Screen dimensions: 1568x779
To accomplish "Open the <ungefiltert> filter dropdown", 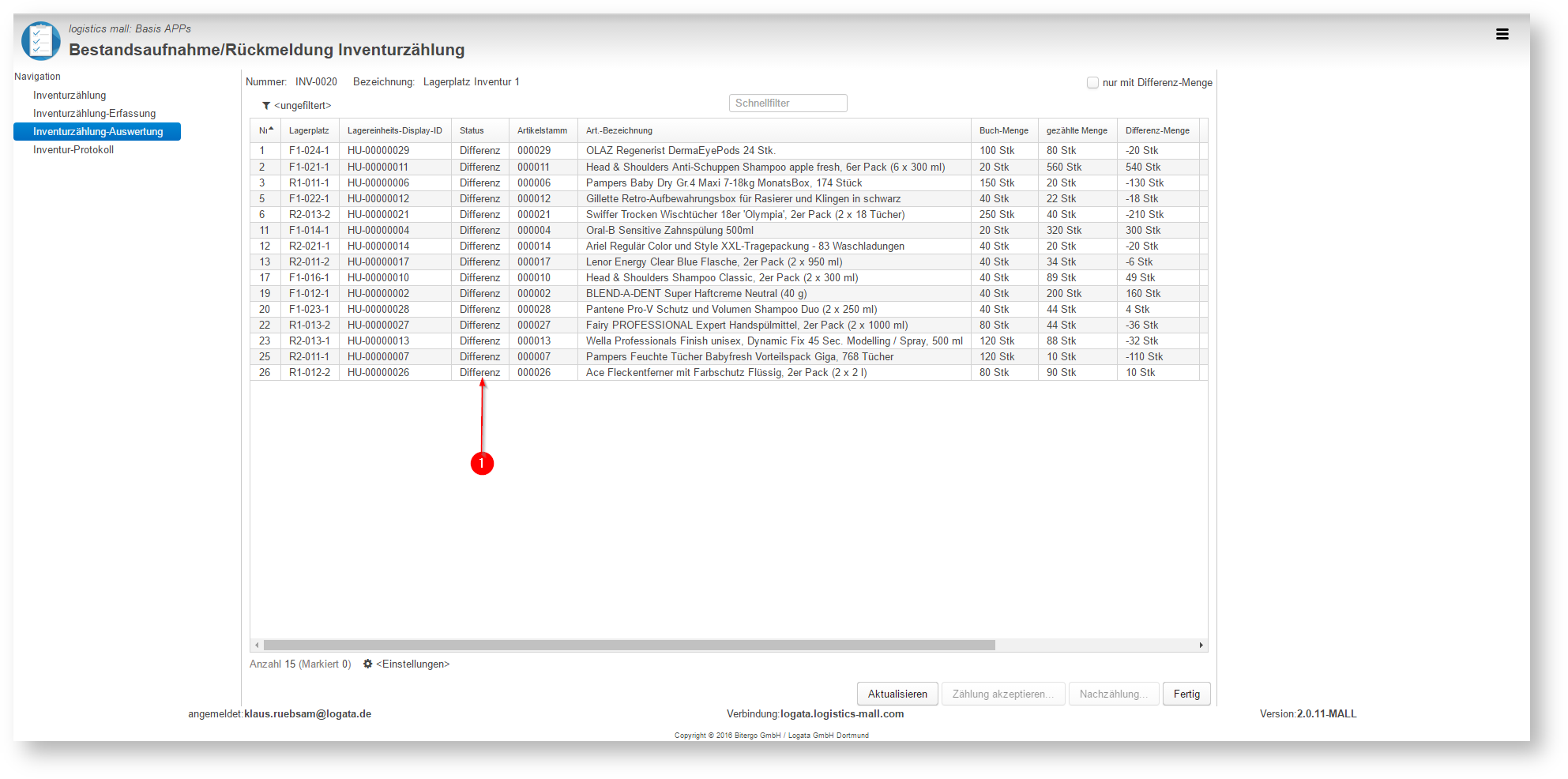I will pyautogui.click(x=303, y=106).
